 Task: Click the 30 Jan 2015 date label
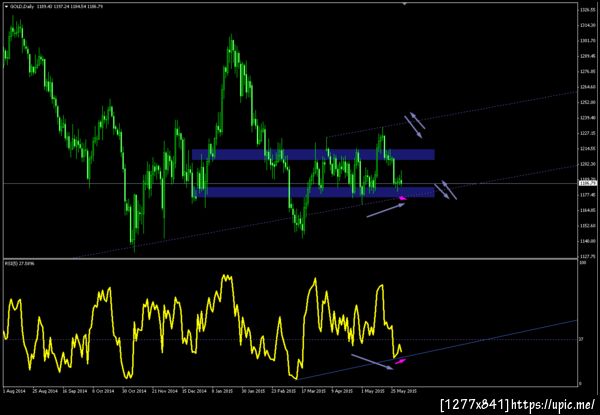pyautogui.click(x=254, y=391)
